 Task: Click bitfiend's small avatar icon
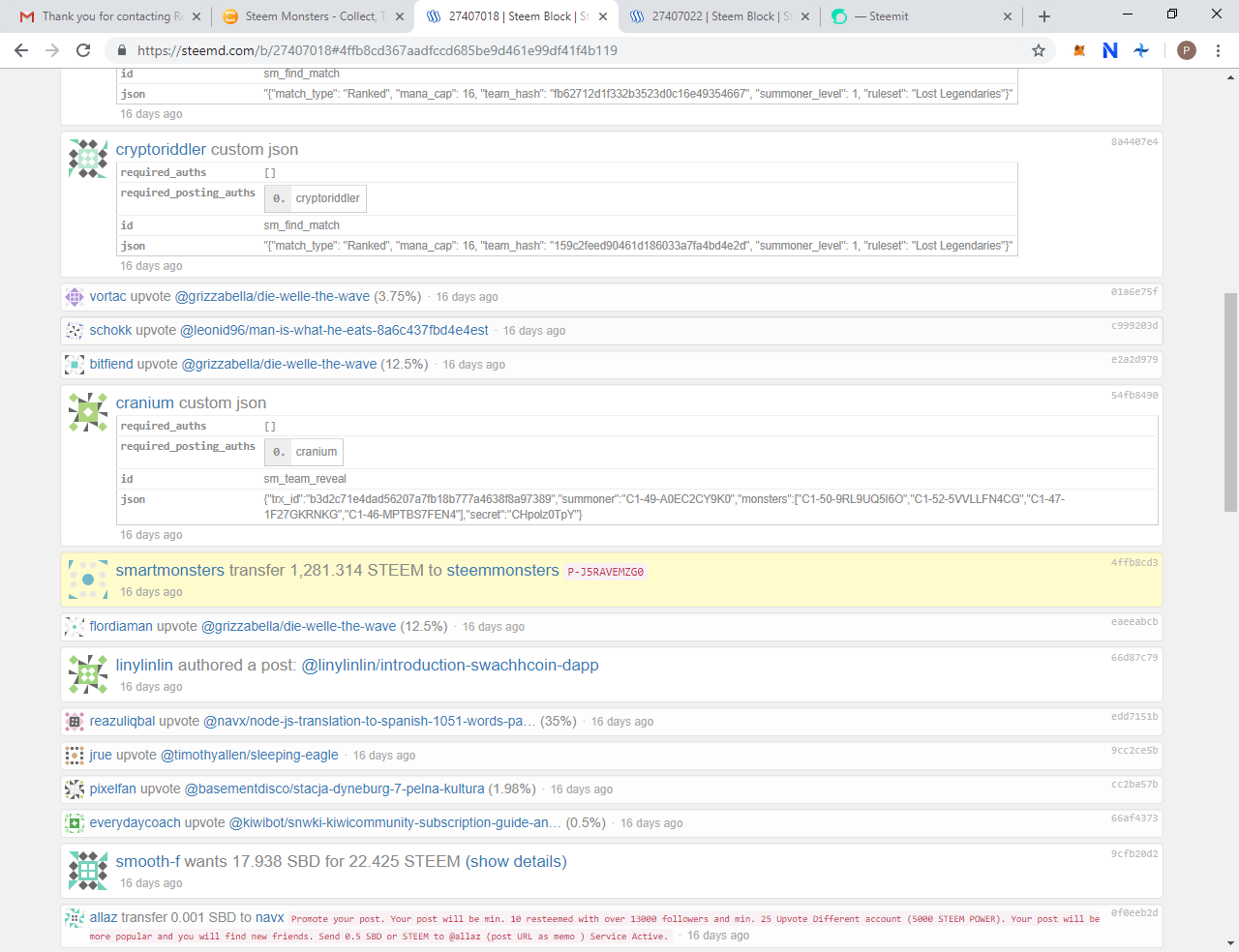click(75, 365)
